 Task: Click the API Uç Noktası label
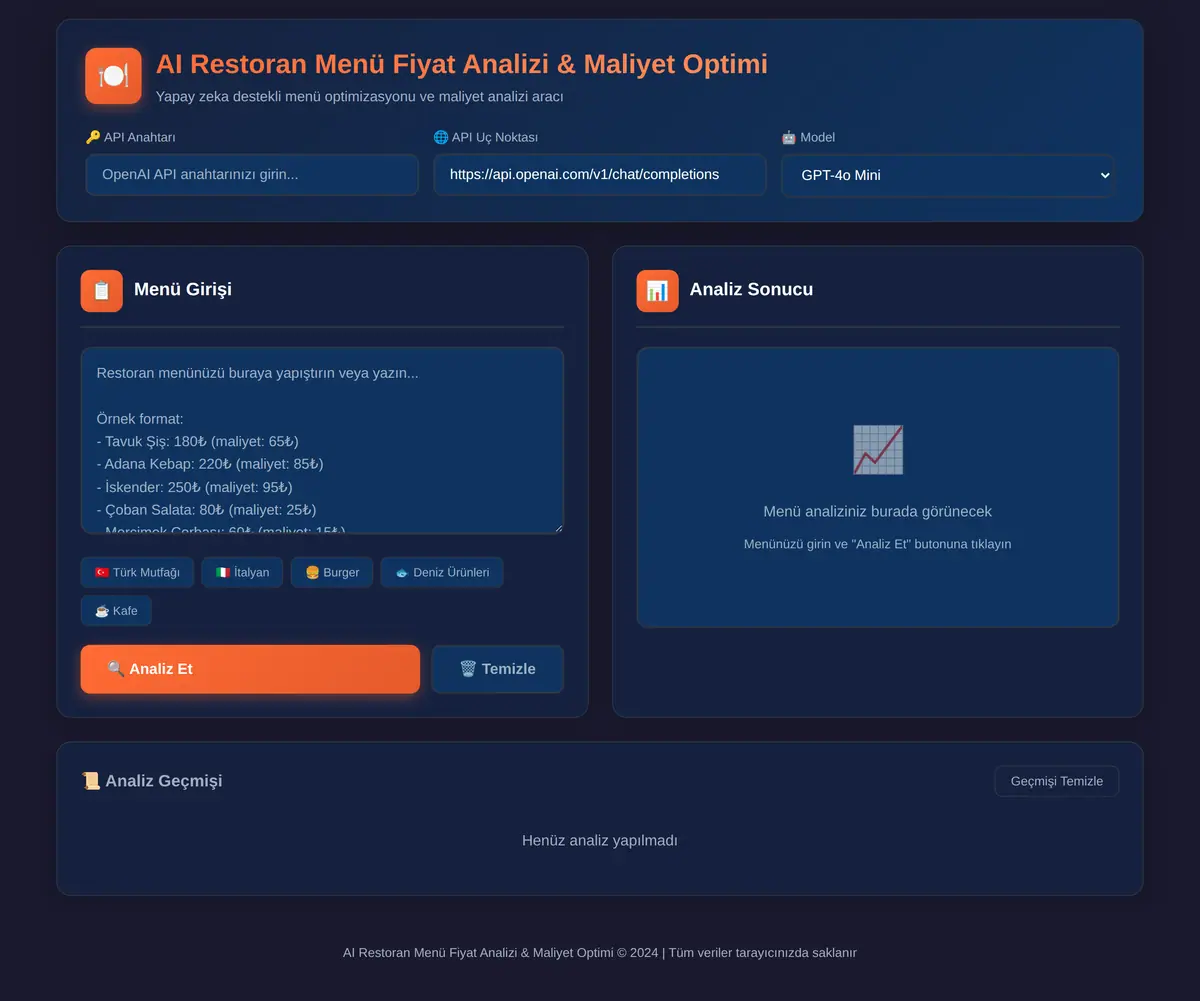click(x=486, y=137)
